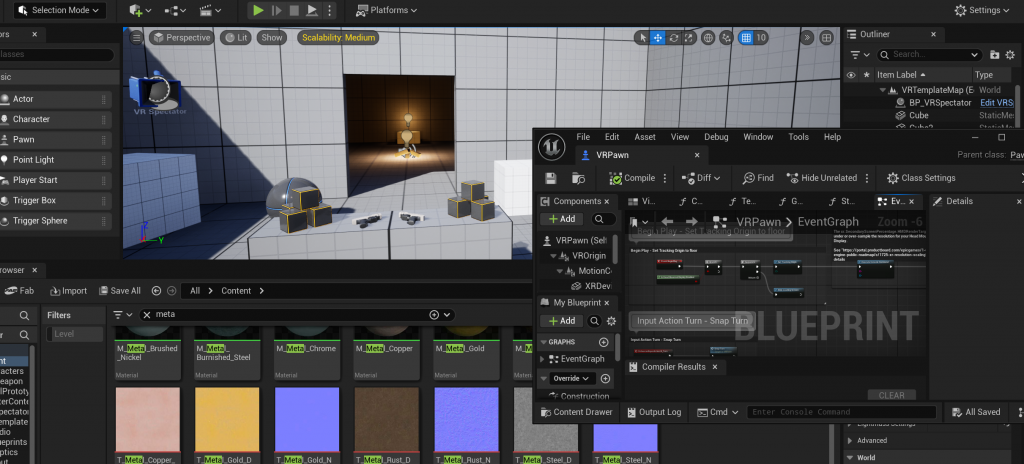The width and height of the screenshot is (1024, 464).
Task: Click the Outliner search field
Action: pyautogui.click(x=929, y=55)
